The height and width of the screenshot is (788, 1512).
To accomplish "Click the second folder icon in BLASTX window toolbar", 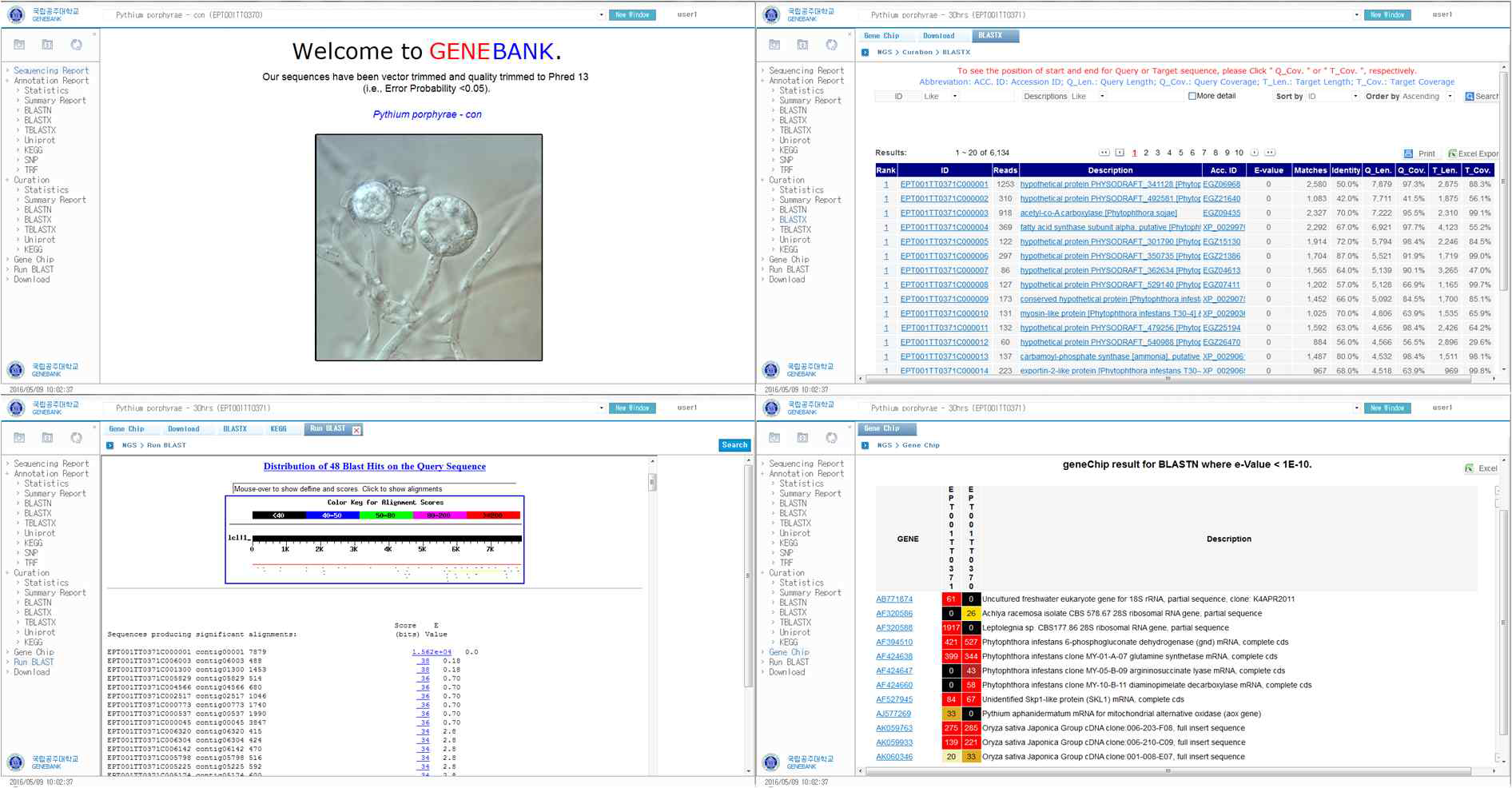I will [x=802, y=45].
